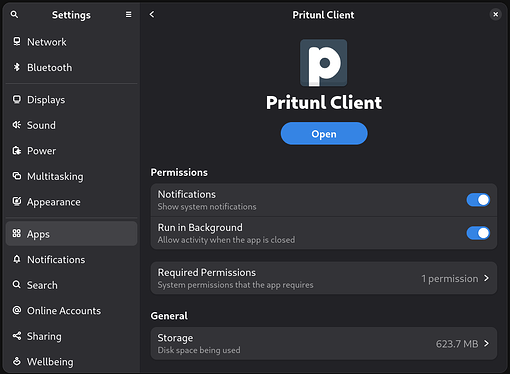The height and width of the screenshot is (374, 510).
Task: Expand Required Permissions chevron
Action: click(487, 278)
